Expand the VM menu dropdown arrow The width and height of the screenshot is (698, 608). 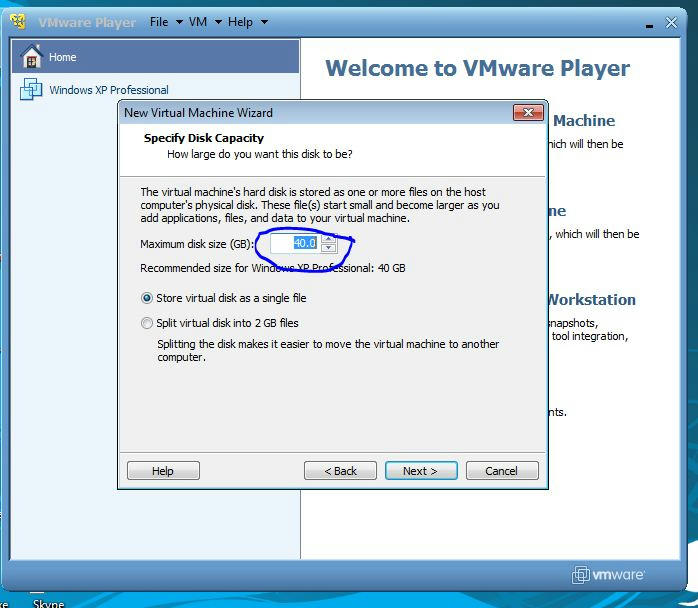218,22
